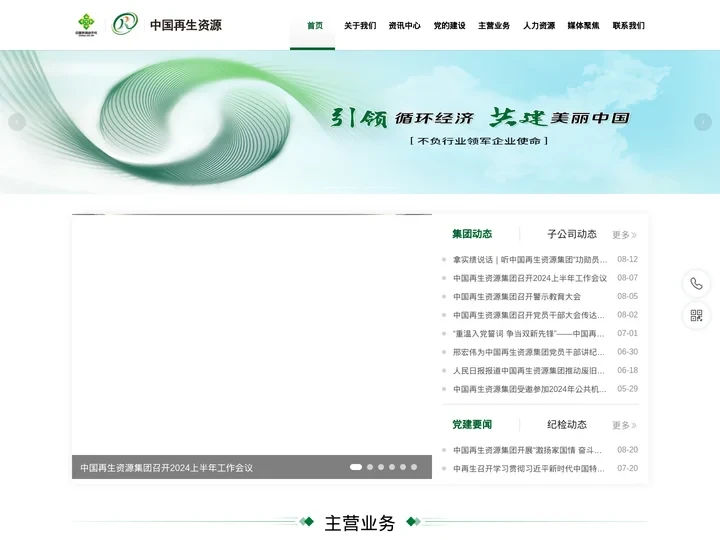The height and width of the screenshot is (540, 720).
Task: Click slideshow caption 中国再生资源集团召开2024上半年工作会议
Action: 167,468
